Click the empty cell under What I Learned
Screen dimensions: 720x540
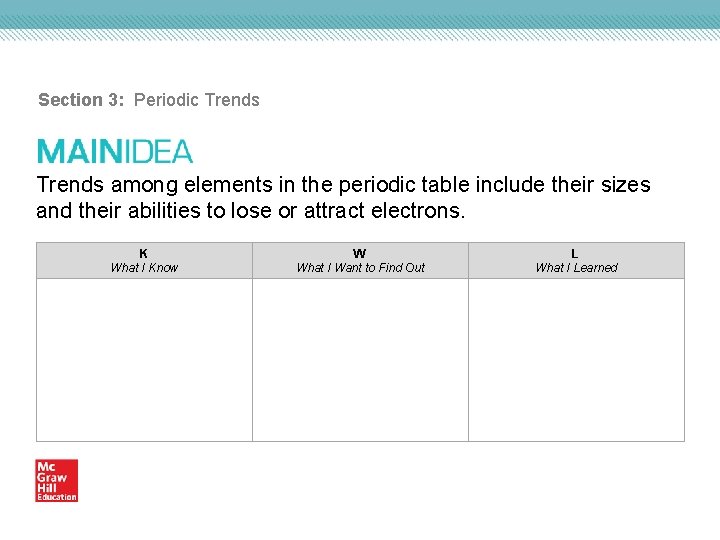coord(576,359)
